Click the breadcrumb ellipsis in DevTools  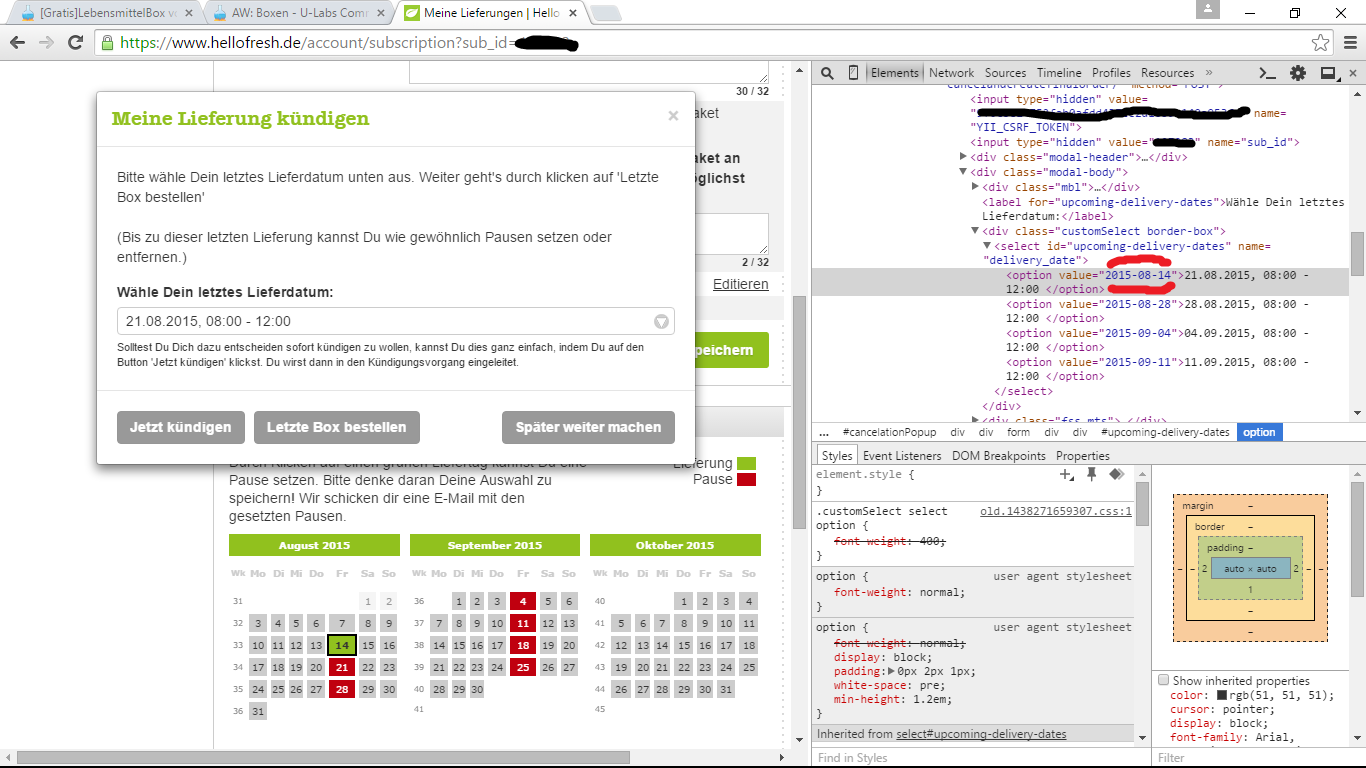824,432
